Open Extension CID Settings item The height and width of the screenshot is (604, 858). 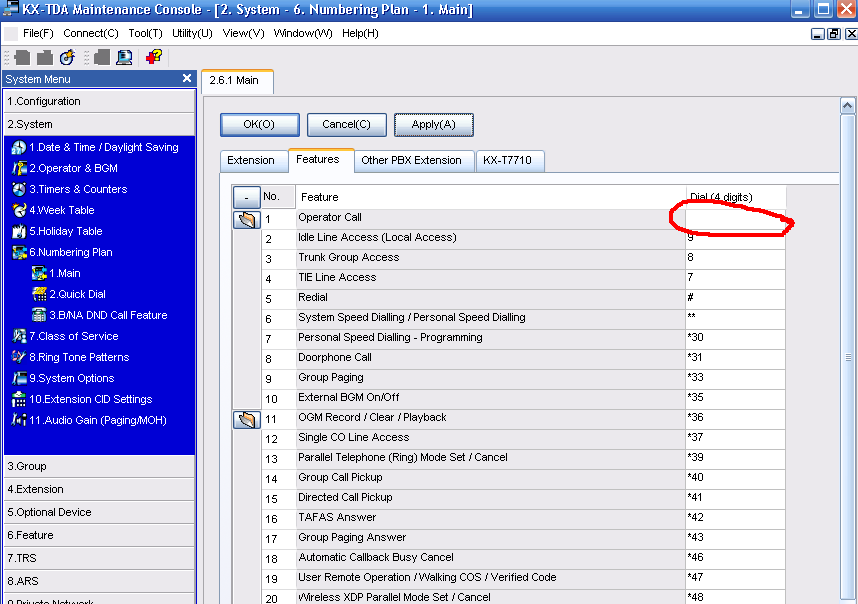click(x=90, y=399)
